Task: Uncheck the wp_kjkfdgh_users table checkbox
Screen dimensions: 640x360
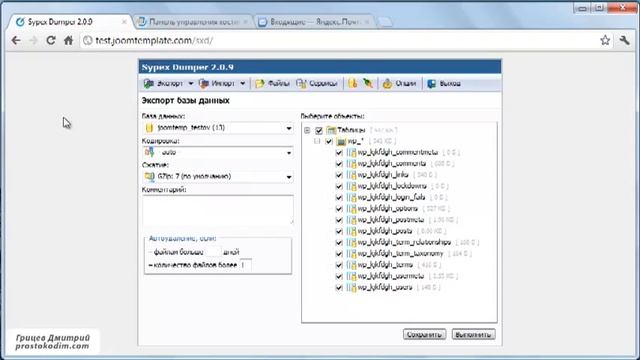Action: click(x=339, y=287)
